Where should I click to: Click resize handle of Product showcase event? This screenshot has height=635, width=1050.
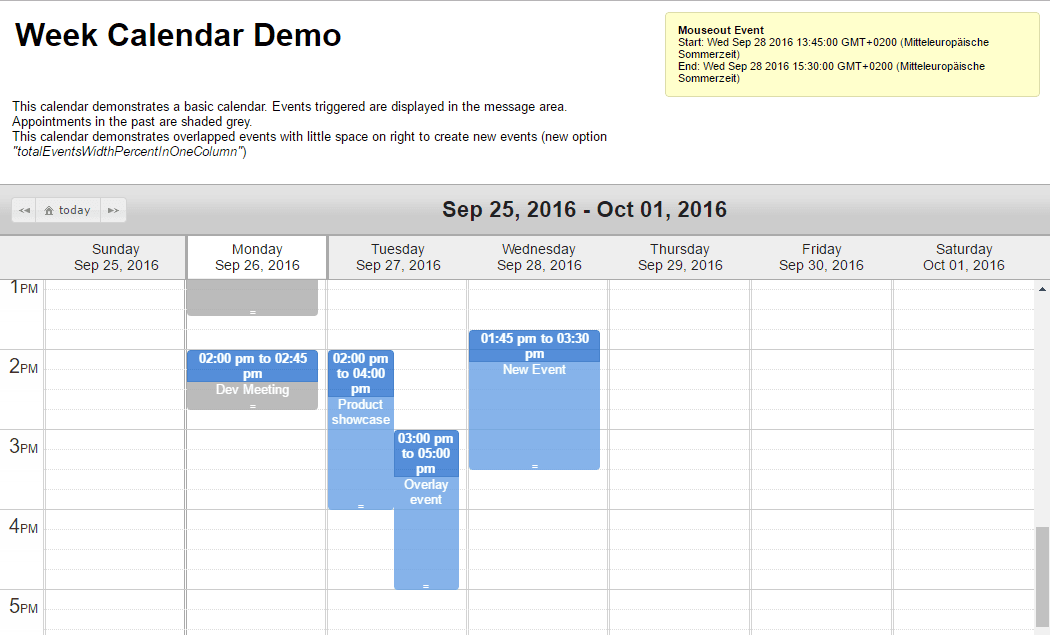coord(360,506)
